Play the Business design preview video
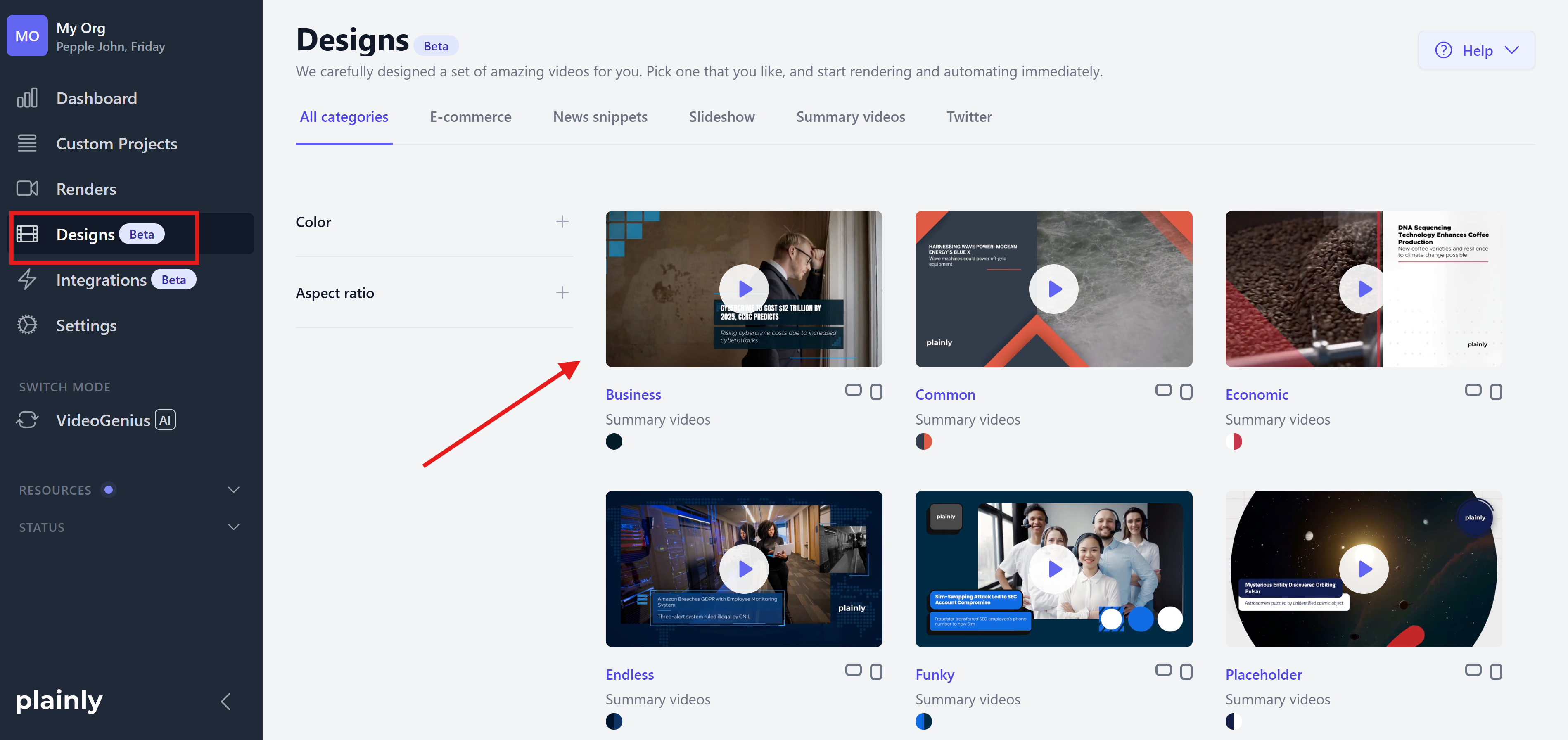 pos(744,289)
